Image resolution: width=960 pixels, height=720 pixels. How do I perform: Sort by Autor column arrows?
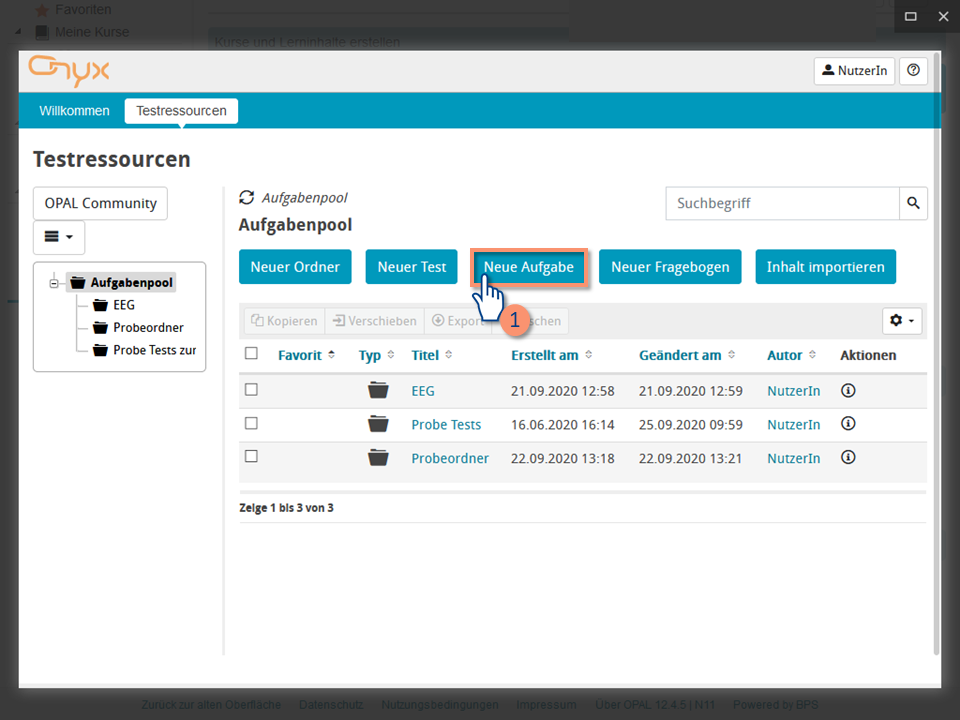click(812, 354)
